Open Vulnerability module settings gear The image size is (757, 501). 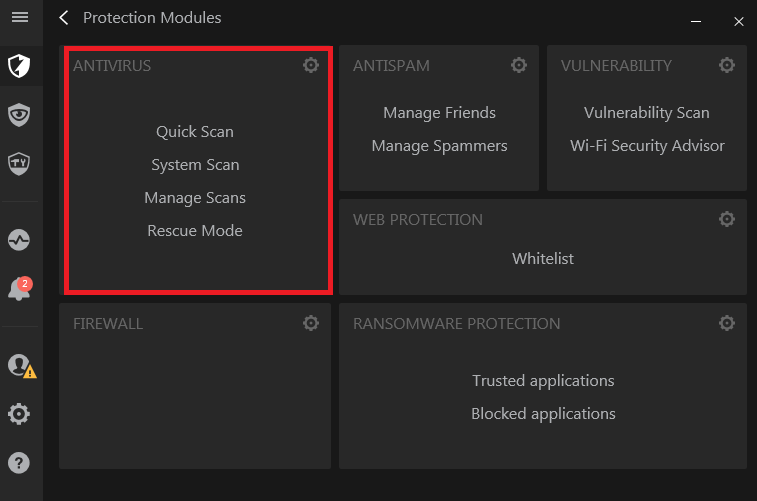click(x=727, y=65)
